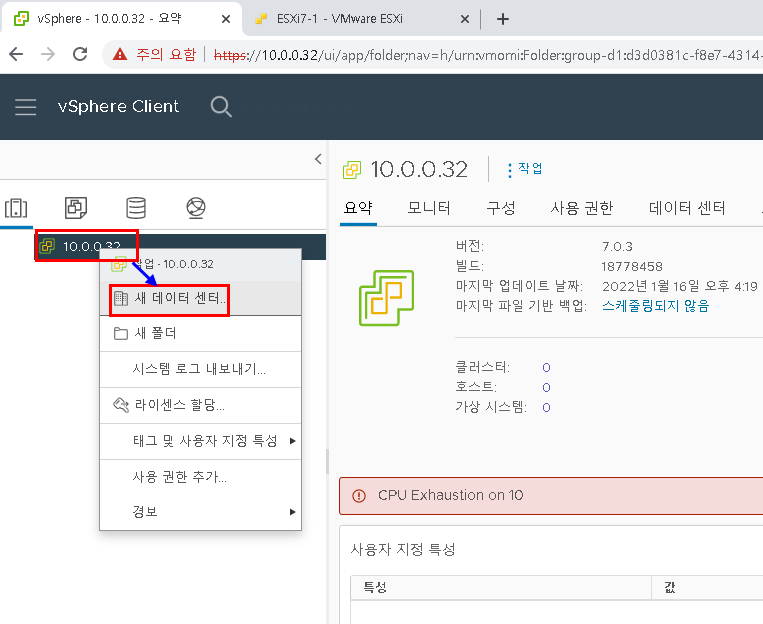Viewport: 763px width, 624px height.
Task: Open a new browser tab
Action: tap(503, 19)
